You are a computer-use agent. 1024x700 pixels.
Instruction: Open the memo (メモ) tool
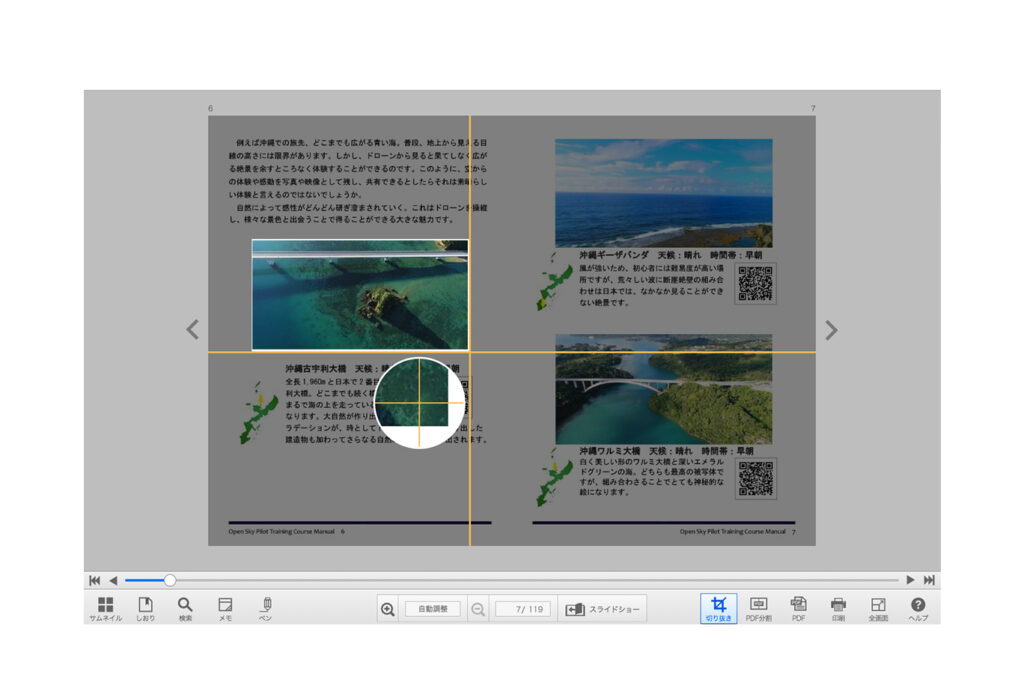pos(225,608)
